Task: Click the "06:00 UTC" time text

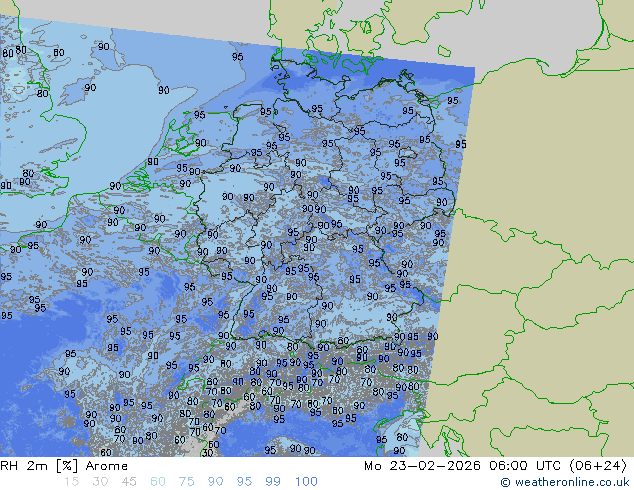Action: [x=525, y=466]
